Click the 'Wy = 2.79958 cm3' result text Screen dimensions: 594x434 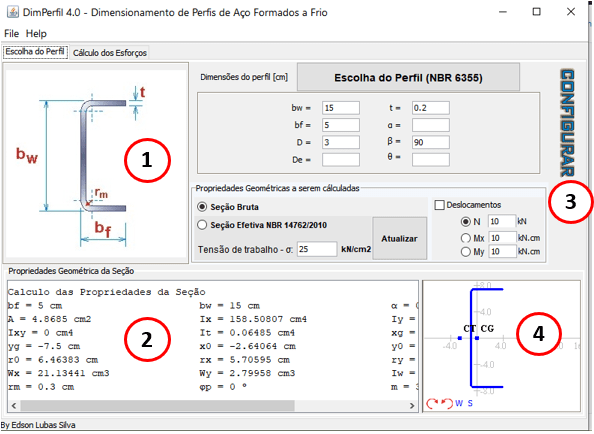click(247, 373)
